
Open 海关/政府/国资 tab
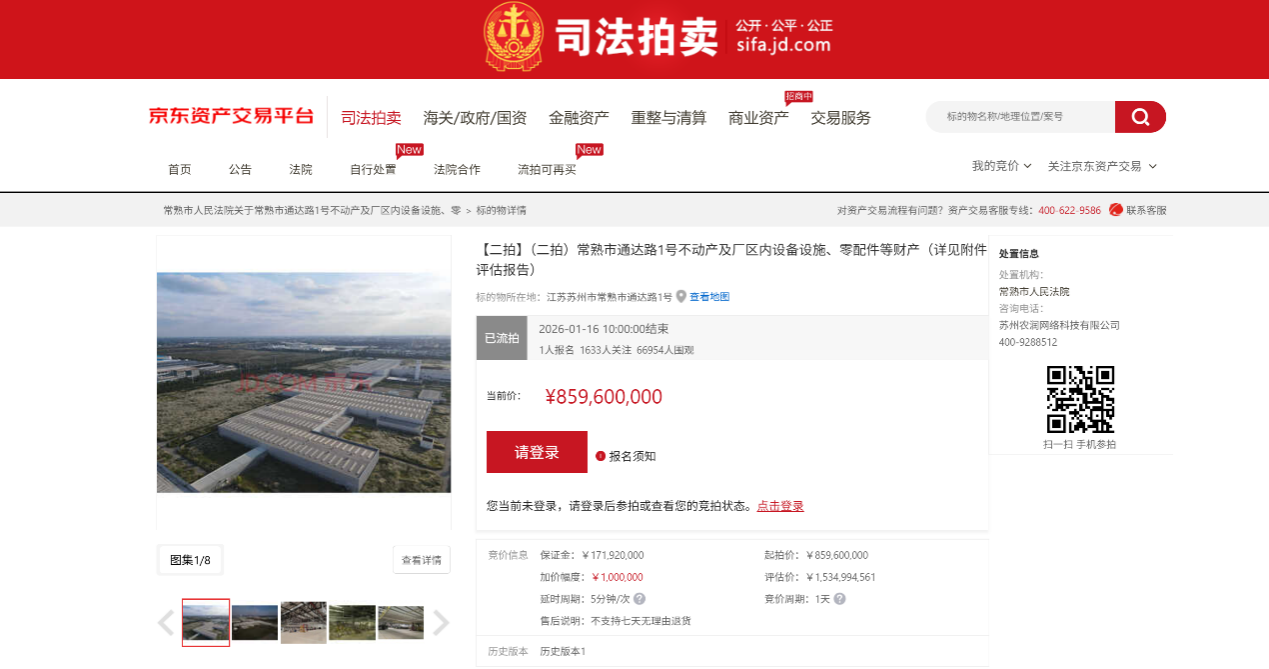click(475, 118)
